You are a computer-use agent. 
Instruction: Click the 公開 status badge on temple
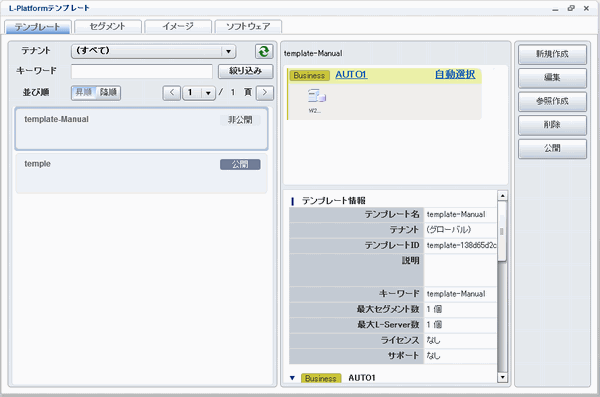(x=240, y=165)
